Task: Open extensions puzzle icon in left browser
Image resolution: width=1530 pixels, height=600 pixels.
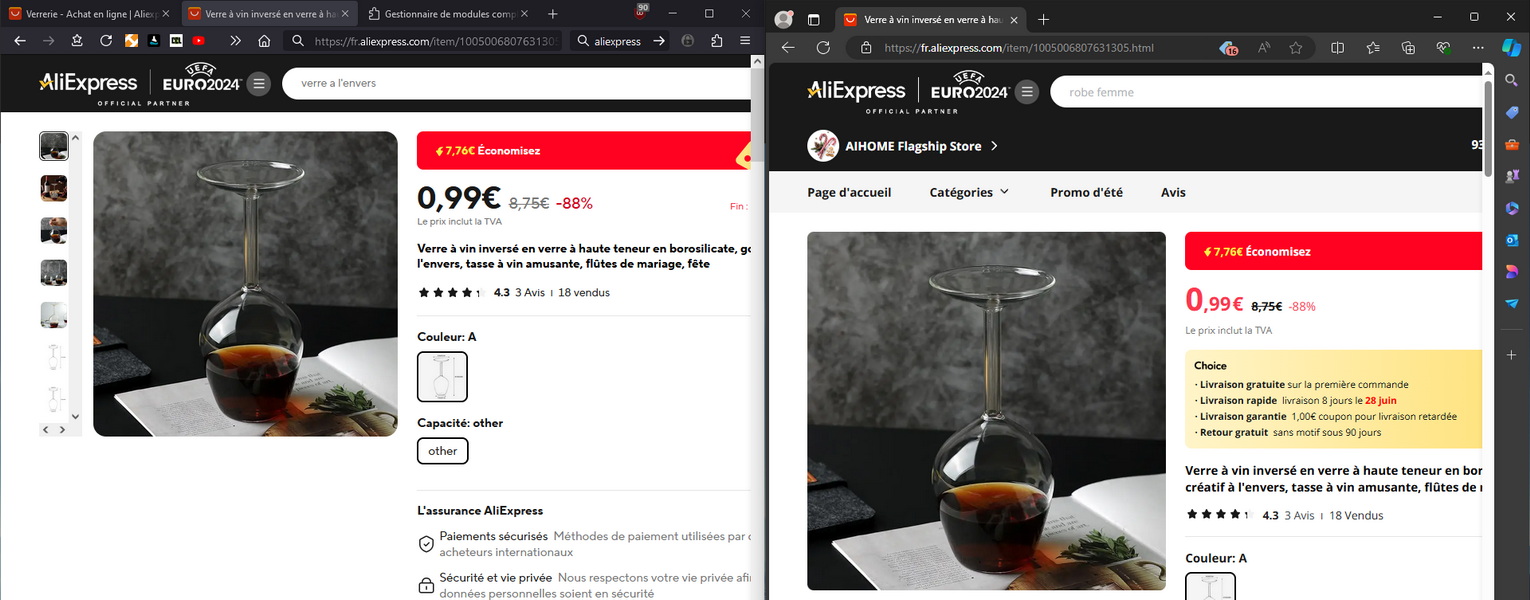Action: click(717, 41)
